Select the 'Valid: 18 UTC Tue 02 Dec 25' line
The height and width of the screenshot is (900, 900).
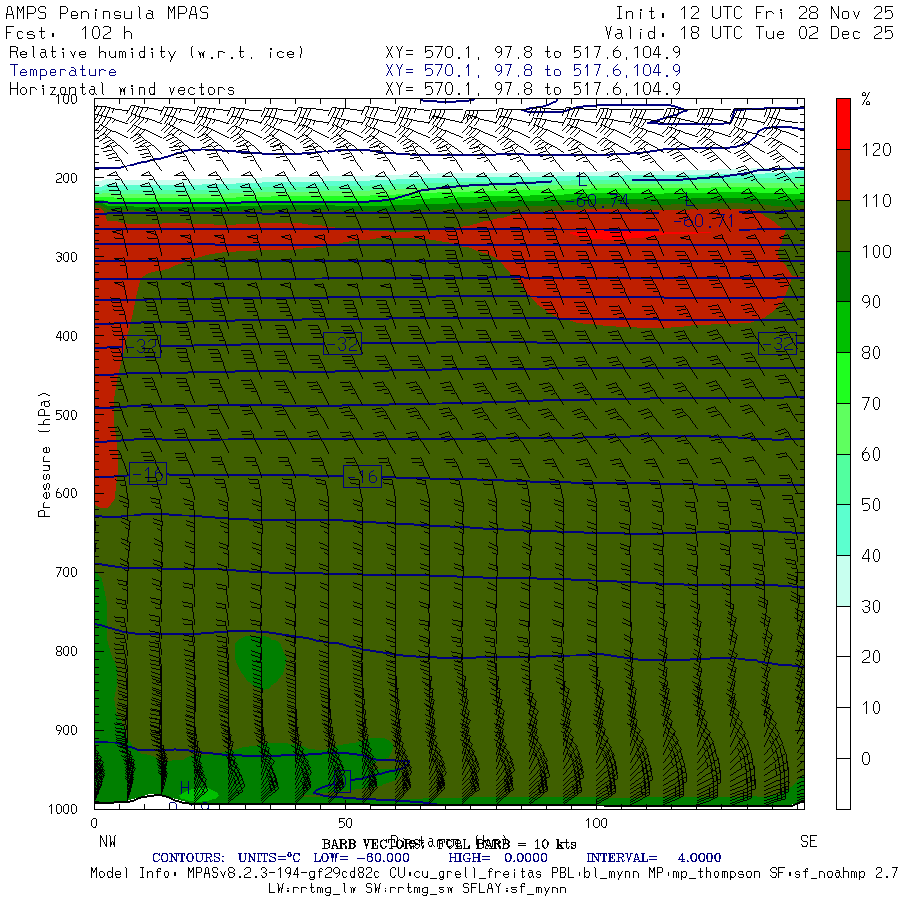point(749,33)
